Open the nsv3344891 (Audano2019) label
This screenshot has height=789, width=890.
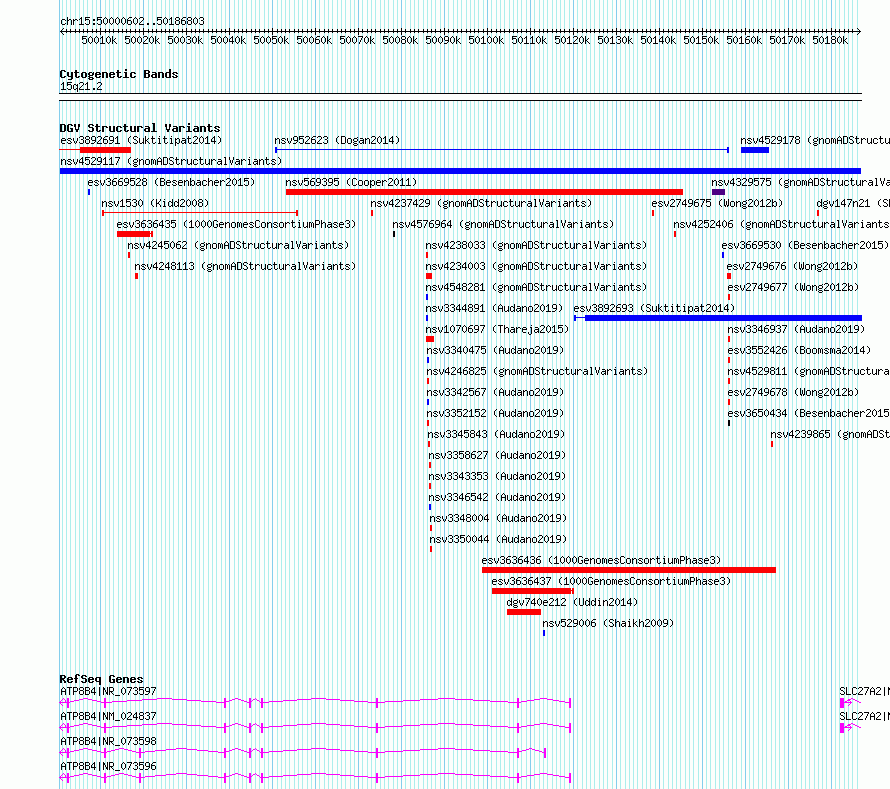click(x=494, y=308)
